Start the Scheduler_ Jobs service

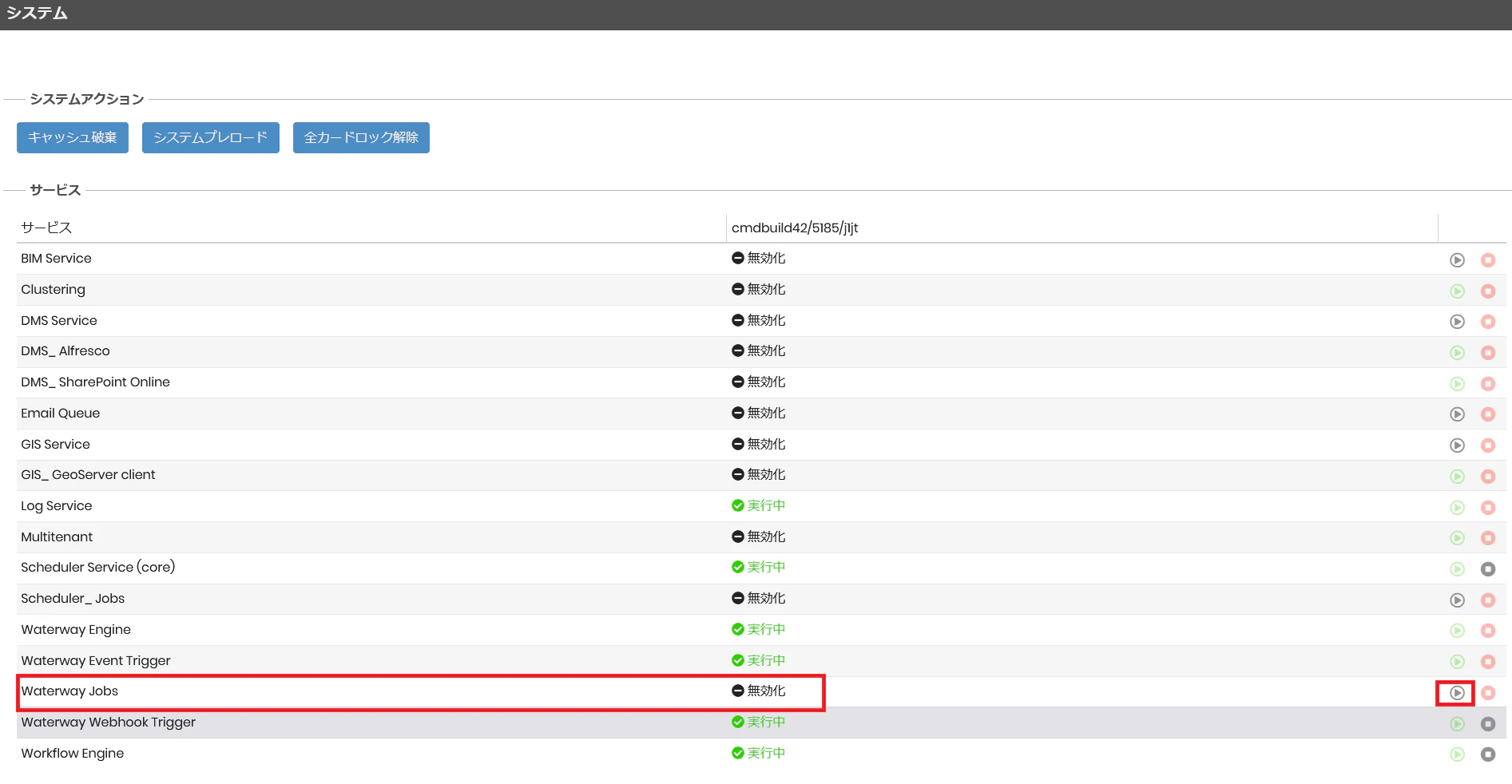click(x=1457, y=600)
